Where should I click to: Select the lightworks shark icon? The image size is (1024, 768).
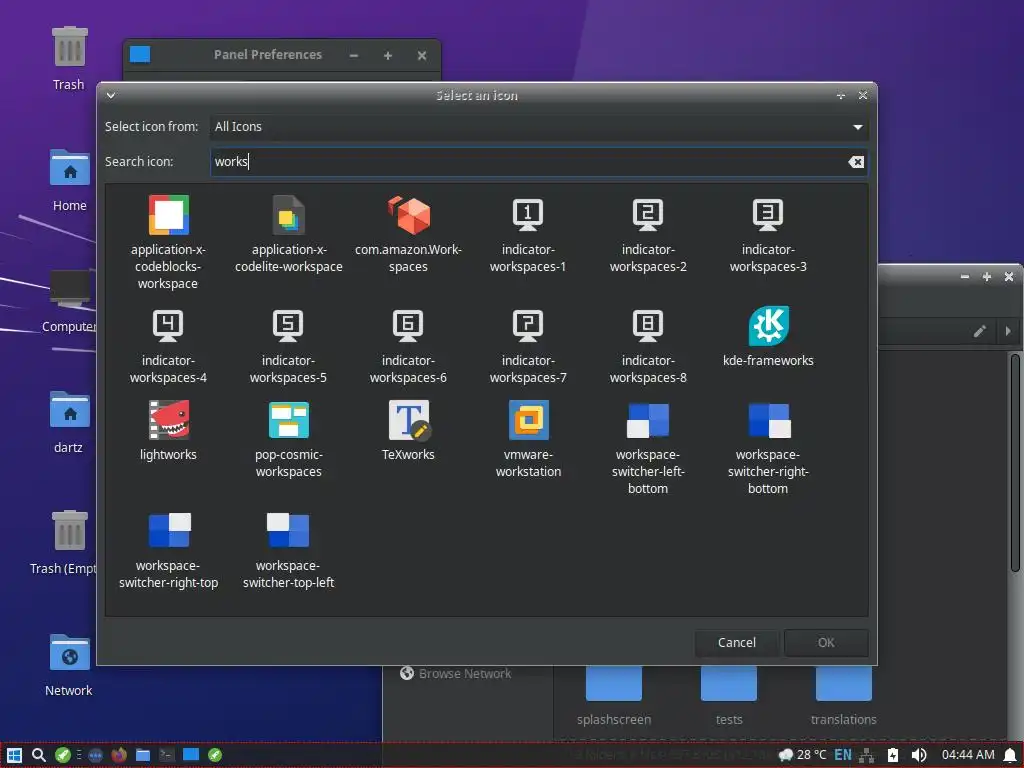point(168,420)
